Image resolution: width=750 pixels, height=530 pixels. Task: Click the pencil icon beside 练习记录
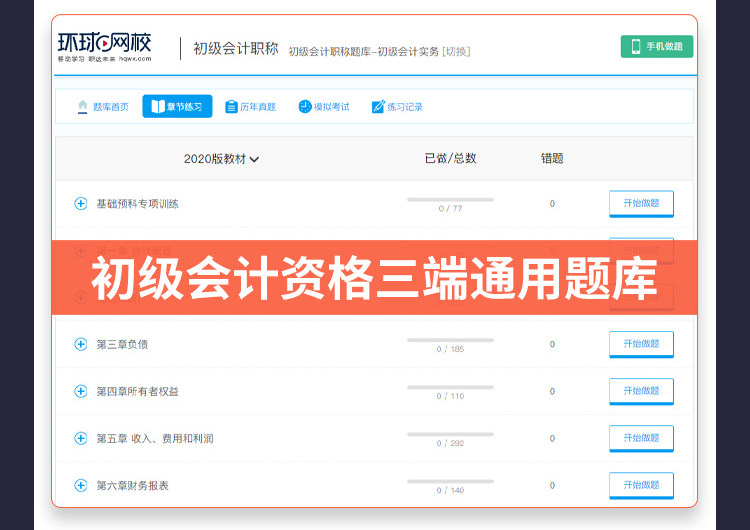378,106
